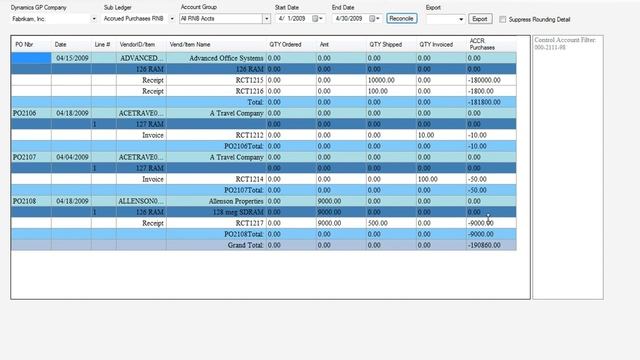Open the Account Group dropdown arrow
The height and width of the screenshot is (360, 640).
pos(267,19)
